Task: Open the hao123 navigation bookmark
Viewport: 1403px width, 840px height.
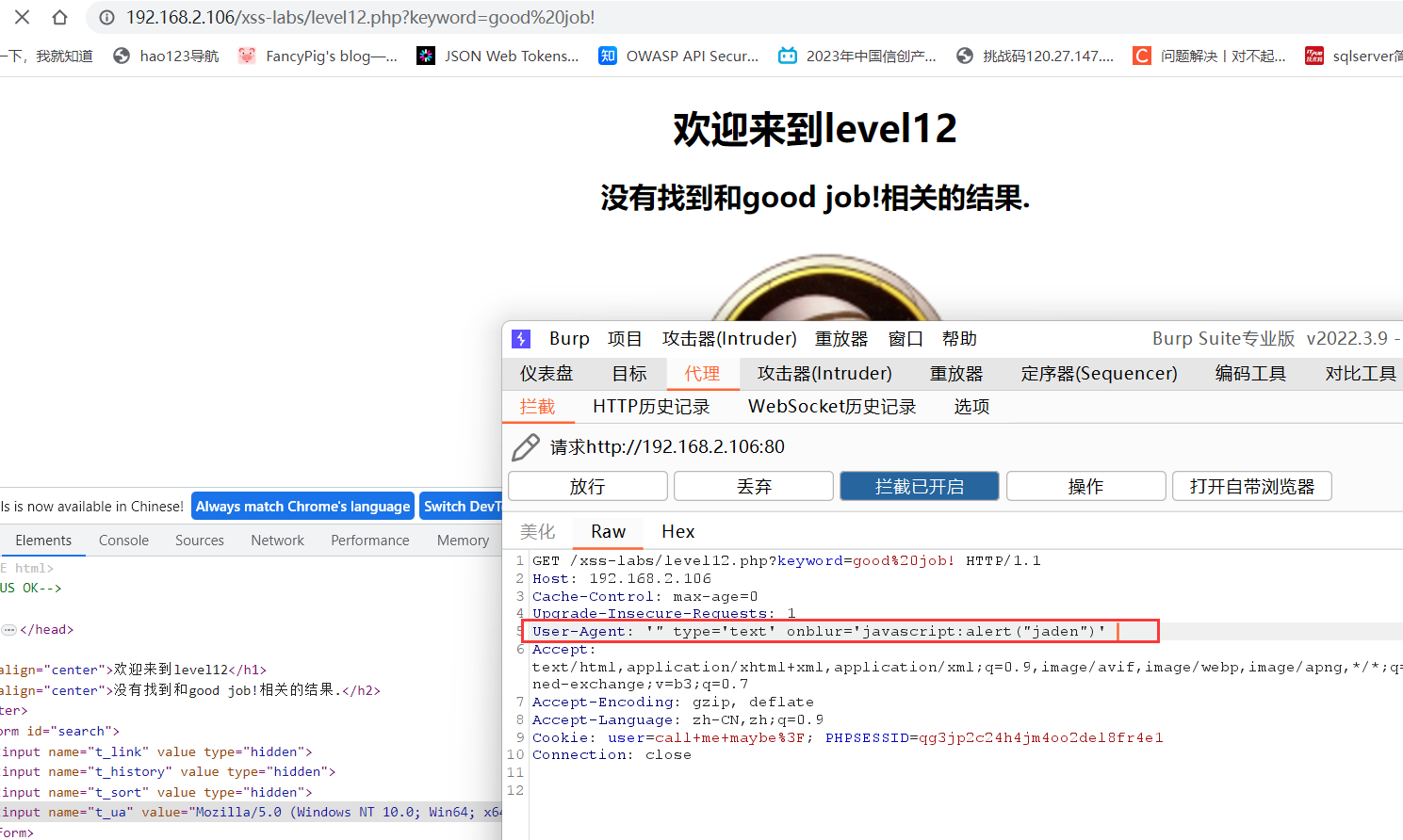Action: 166,56
